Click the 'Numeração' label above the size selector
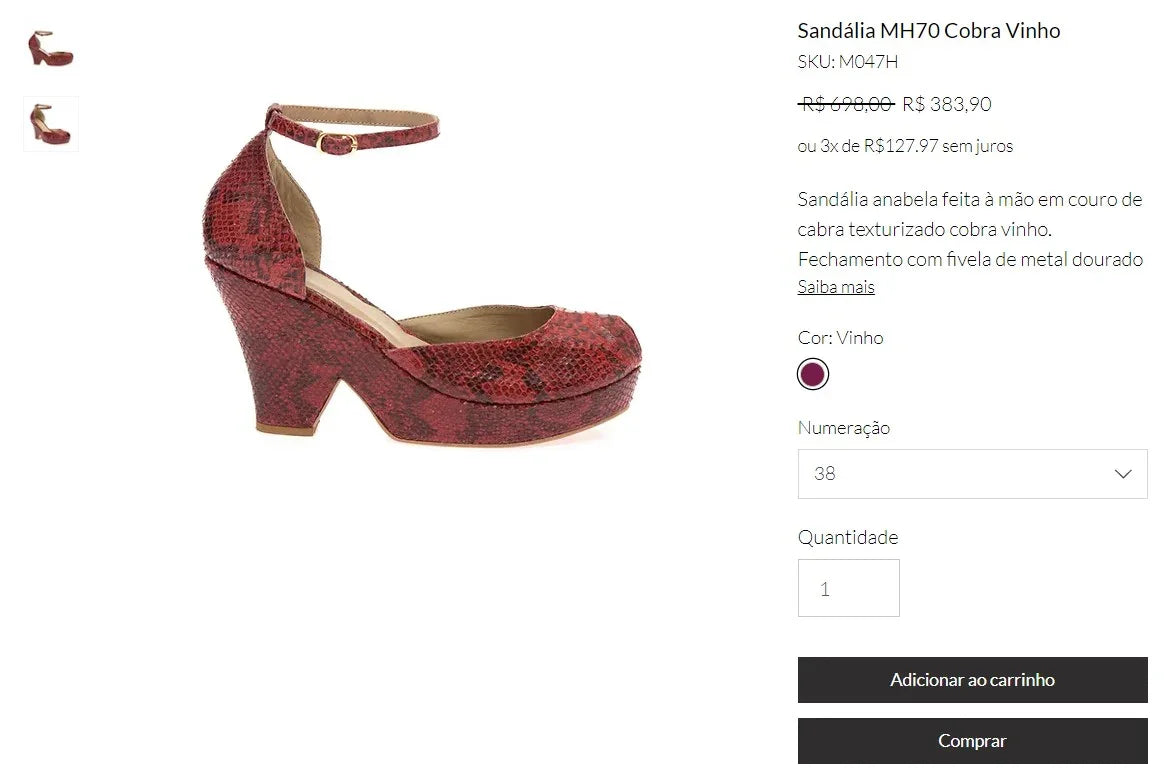The height and width of the screenshot is (781, 1171). pyautogui.click(x=843, y=427)
